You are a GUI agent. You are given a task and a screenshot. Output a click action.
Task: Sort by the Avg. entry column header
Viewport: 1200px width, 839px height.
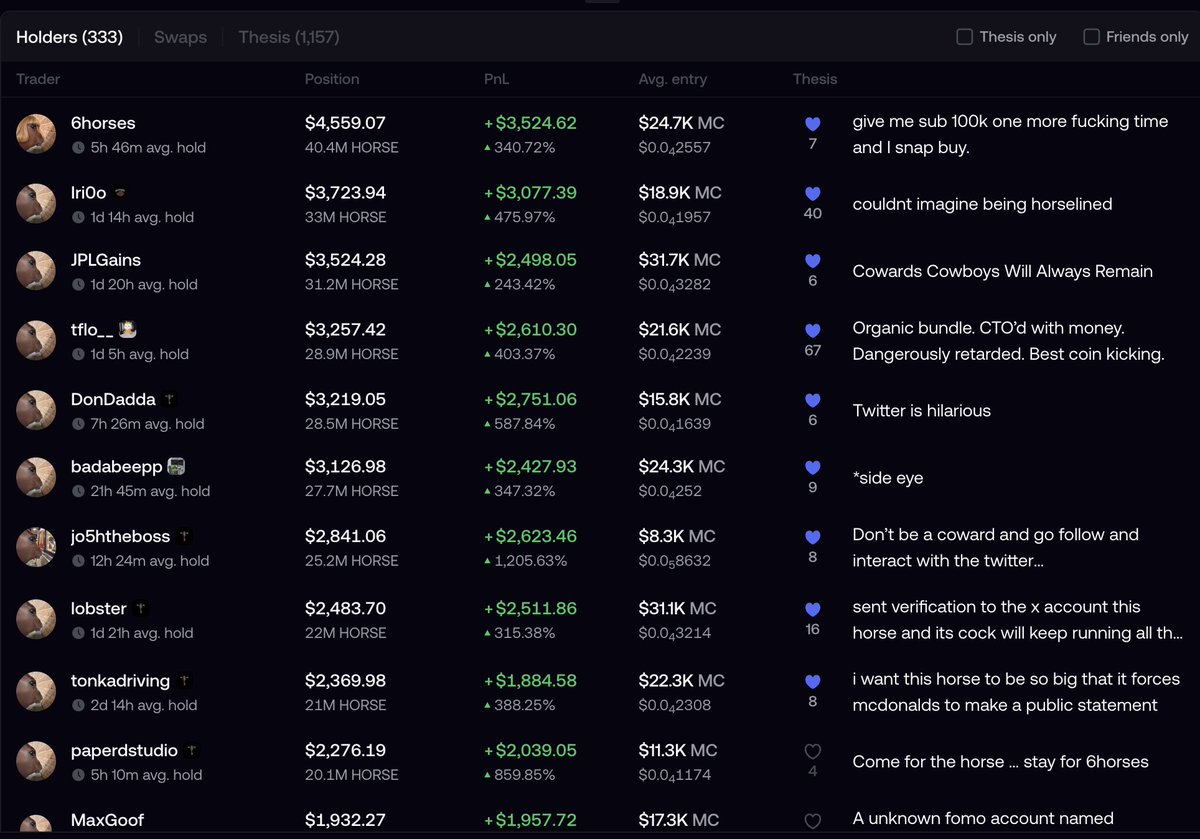pyautogui.click(x=673, y=79)
